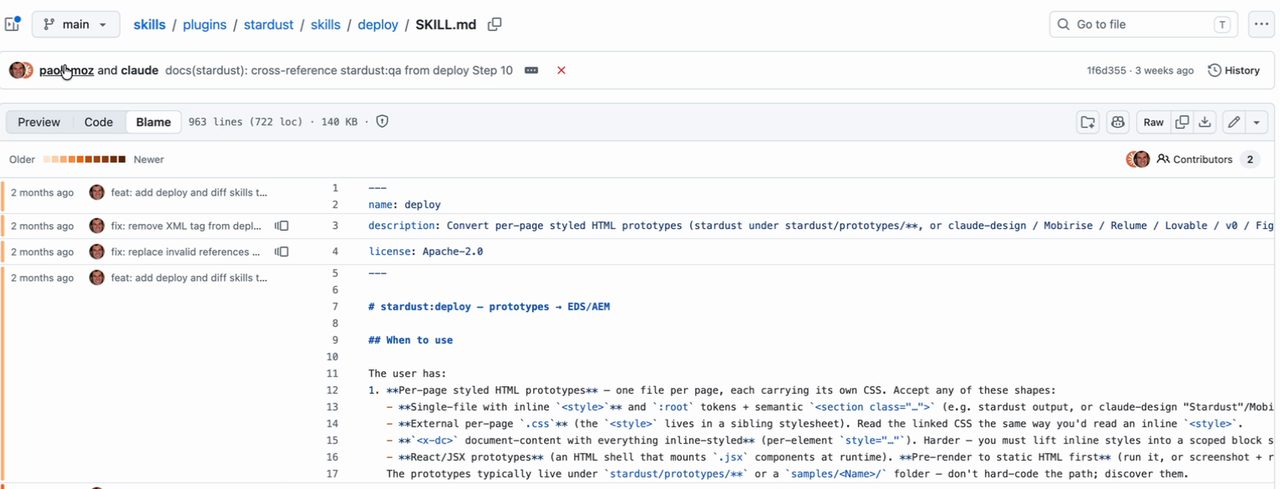Viewport: 1280px width, 489px height.
Task: Select line number 4
Action: [335, 252]
